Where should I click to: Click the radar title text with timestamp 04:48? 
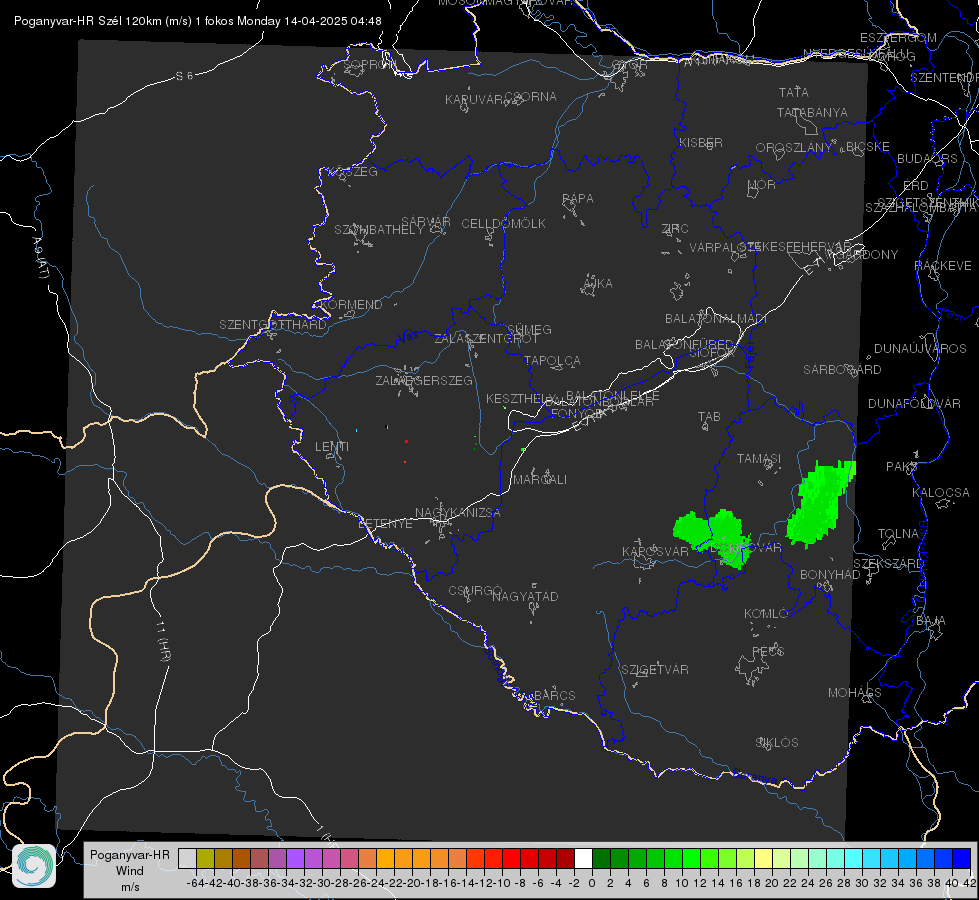pyautogui.click(x=197, y=21)
